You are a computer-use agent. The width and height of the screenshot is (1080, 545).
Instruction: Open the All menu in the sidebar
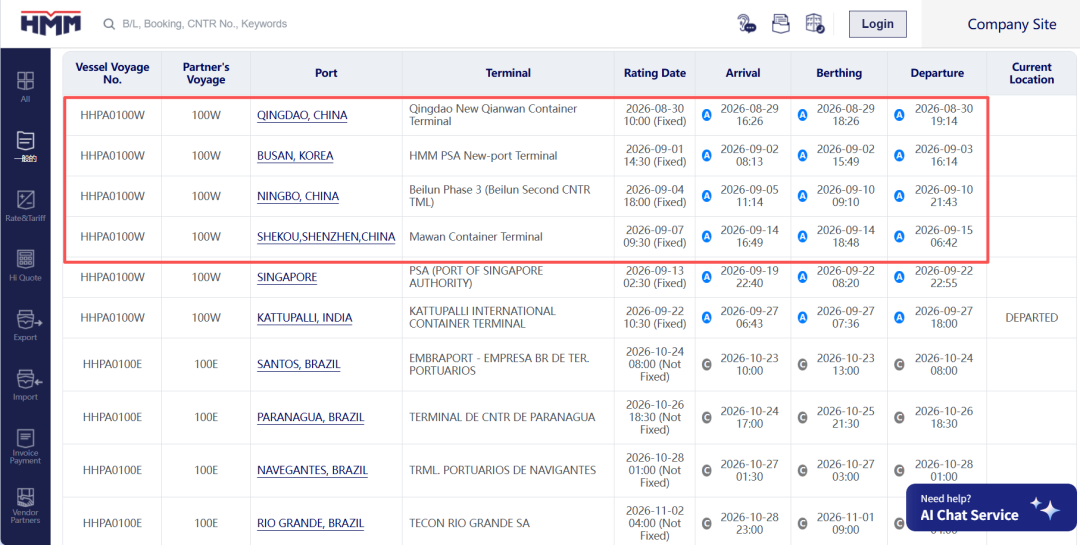point(25,87)
